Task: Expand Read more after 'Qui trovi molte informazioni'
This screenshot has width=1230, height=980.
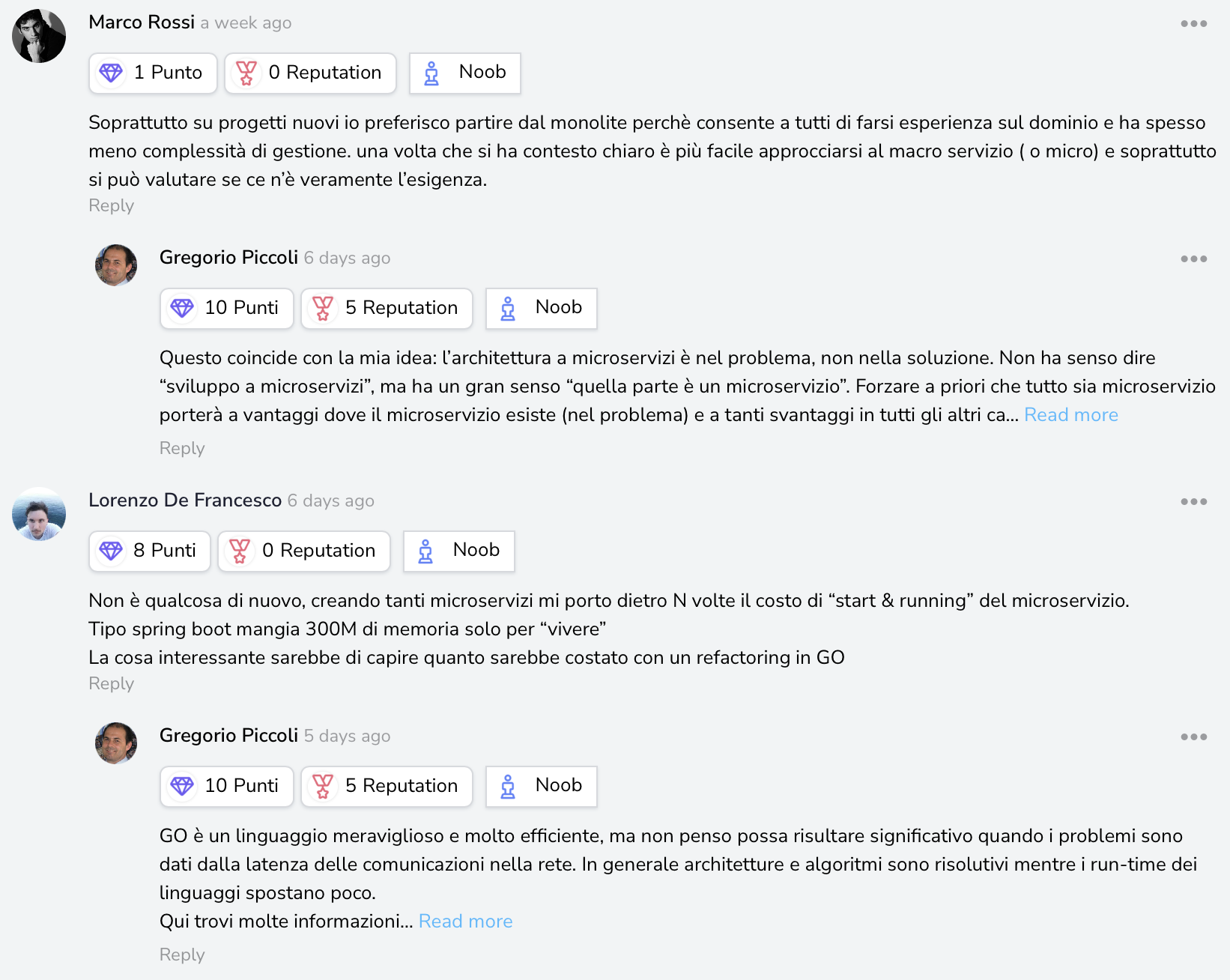Action: [465, 922]
